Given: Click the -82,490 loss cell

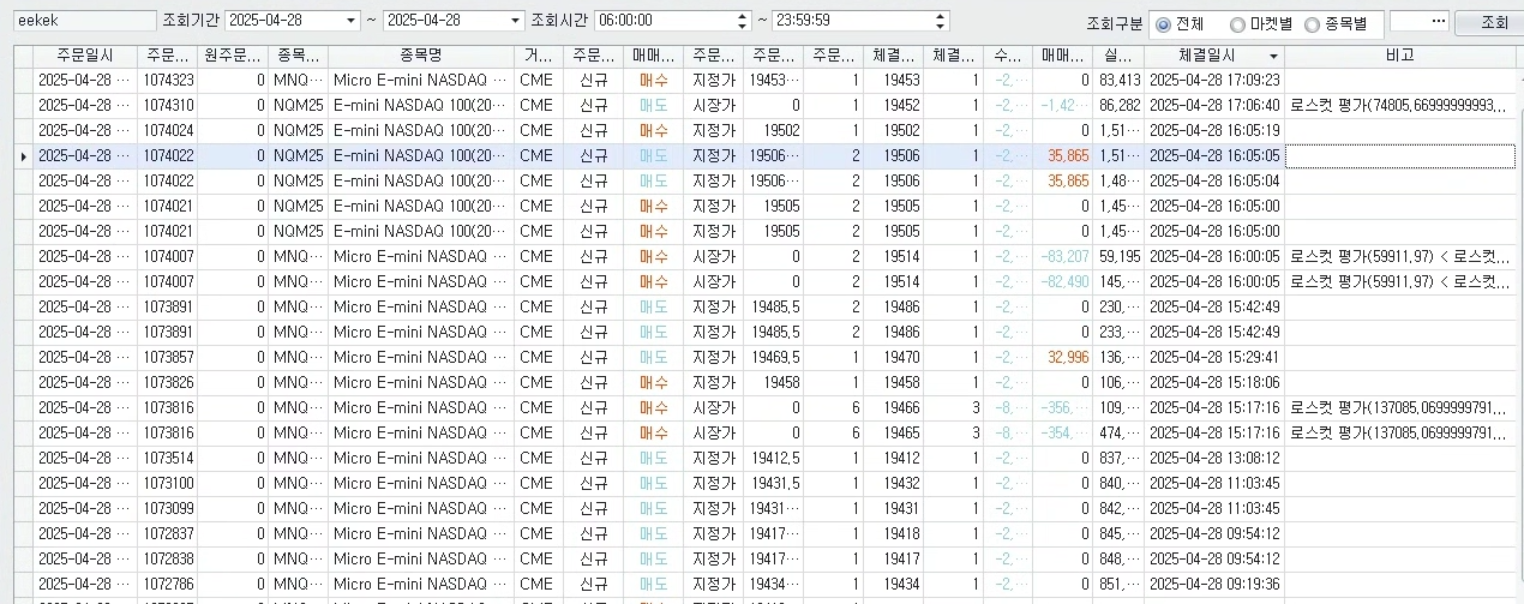Looking at the screenshot, I should click(1062, 282).
